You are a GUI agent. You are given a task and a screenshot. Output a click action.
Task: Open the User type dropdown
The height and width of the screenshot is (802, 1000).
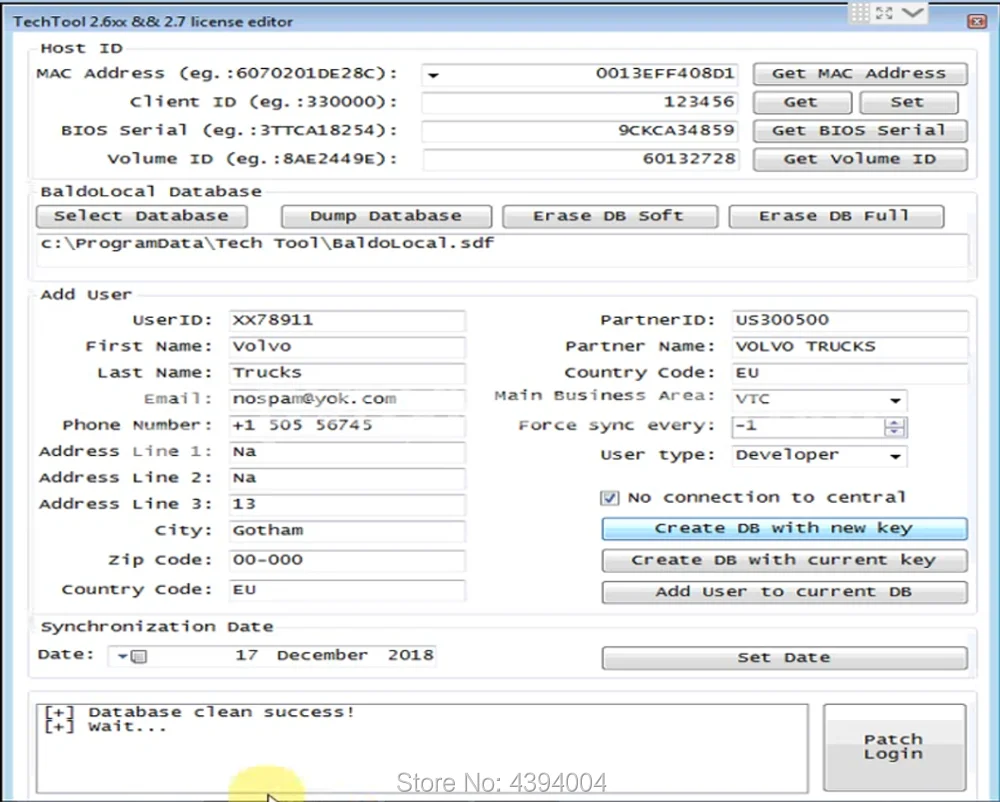pos(895,456)
